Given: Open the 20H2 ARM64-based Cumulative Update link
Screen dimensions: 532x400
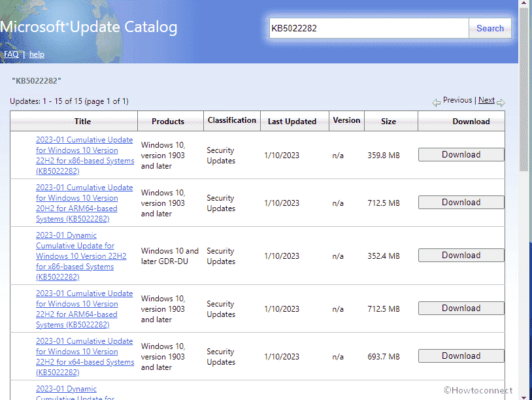Looking at the screenshot, I should (84, 203).
